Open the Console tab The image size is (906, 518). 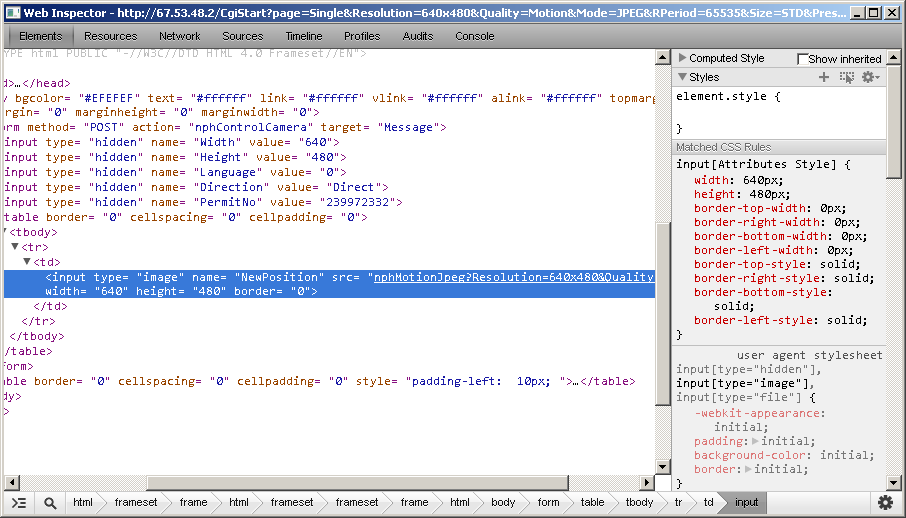click(474, 36)
